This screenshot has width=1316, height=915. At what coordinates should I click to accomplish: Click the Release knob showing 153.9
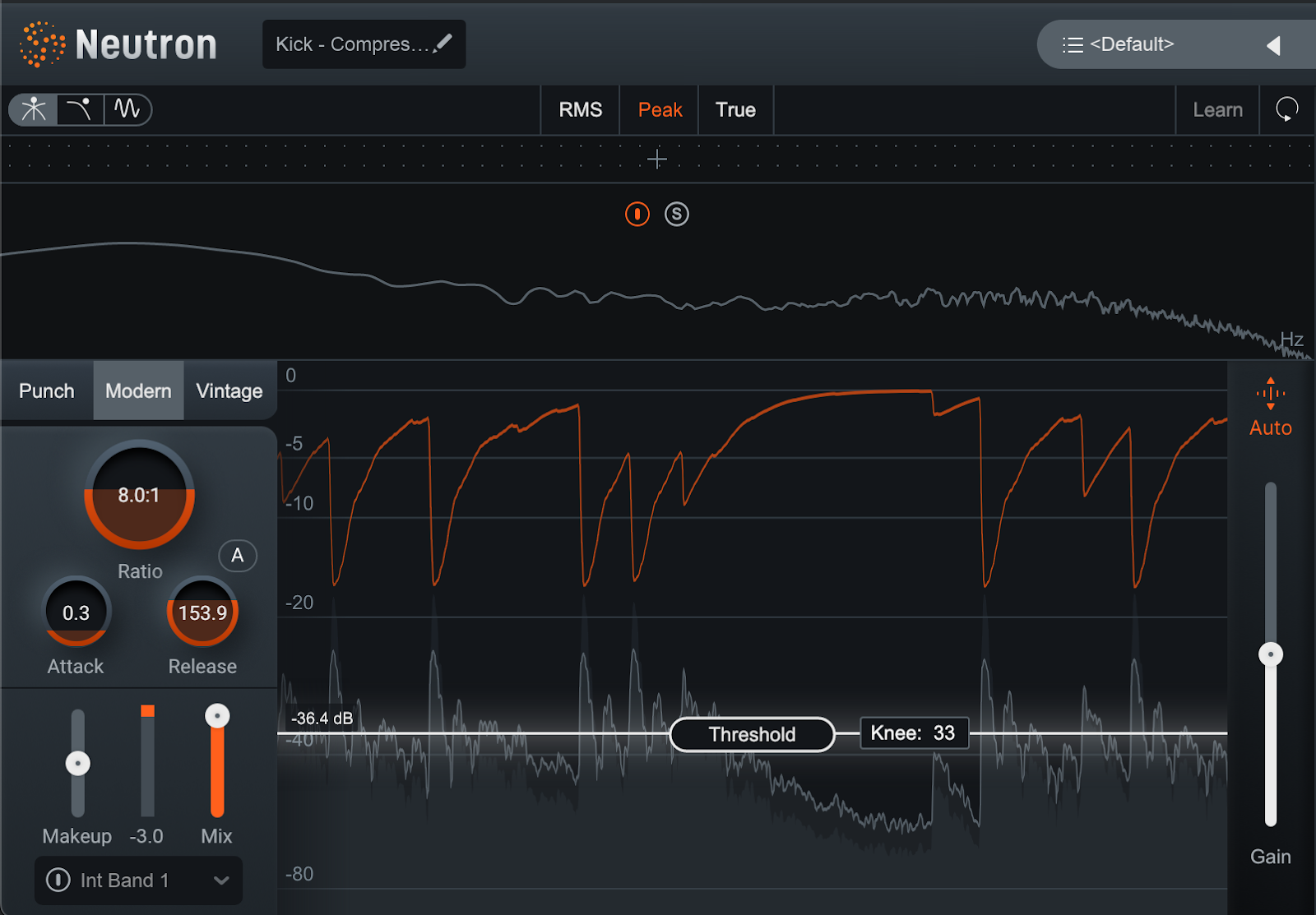click(202, 612)
